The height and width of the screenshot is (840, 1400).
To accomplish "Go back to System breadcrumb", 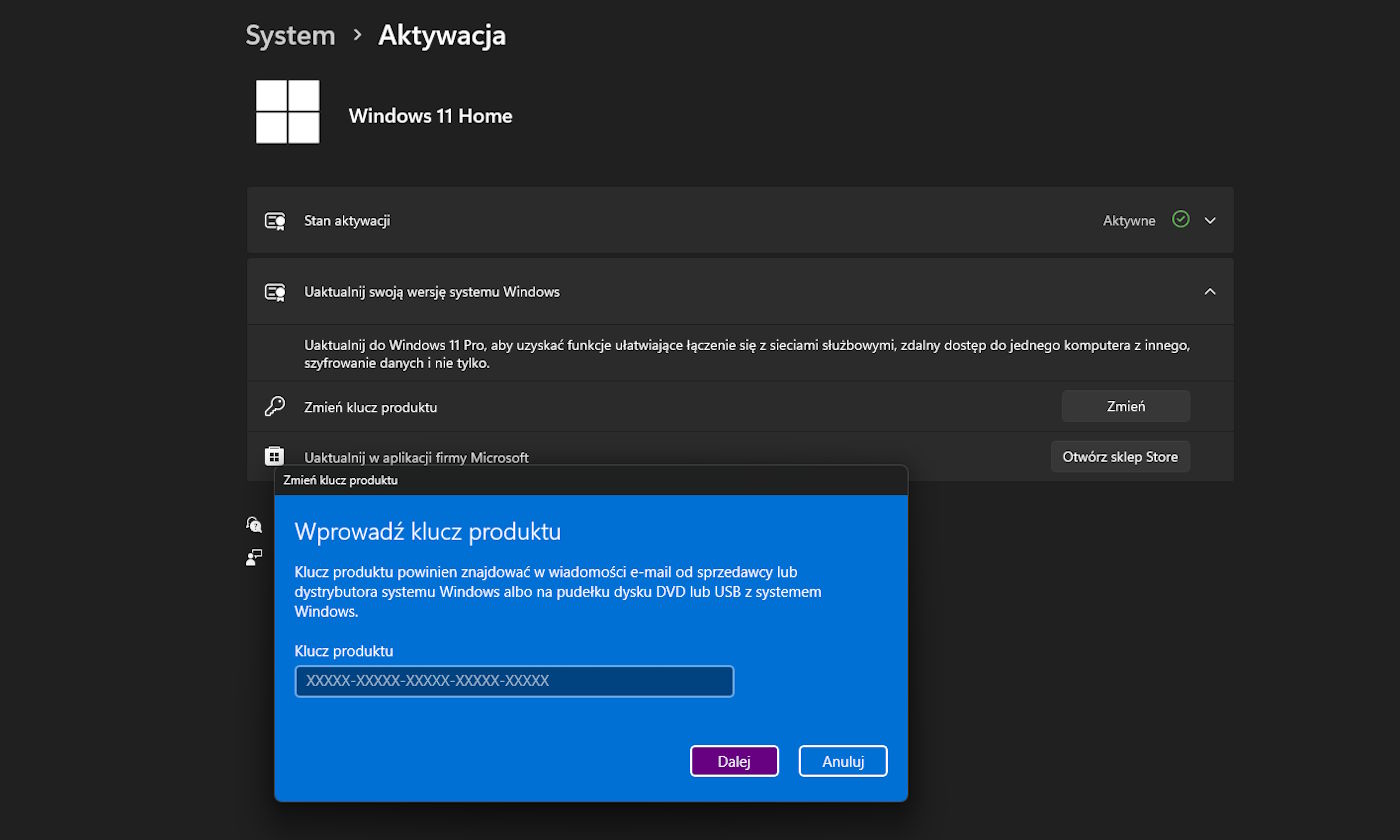I will point(290,35).
